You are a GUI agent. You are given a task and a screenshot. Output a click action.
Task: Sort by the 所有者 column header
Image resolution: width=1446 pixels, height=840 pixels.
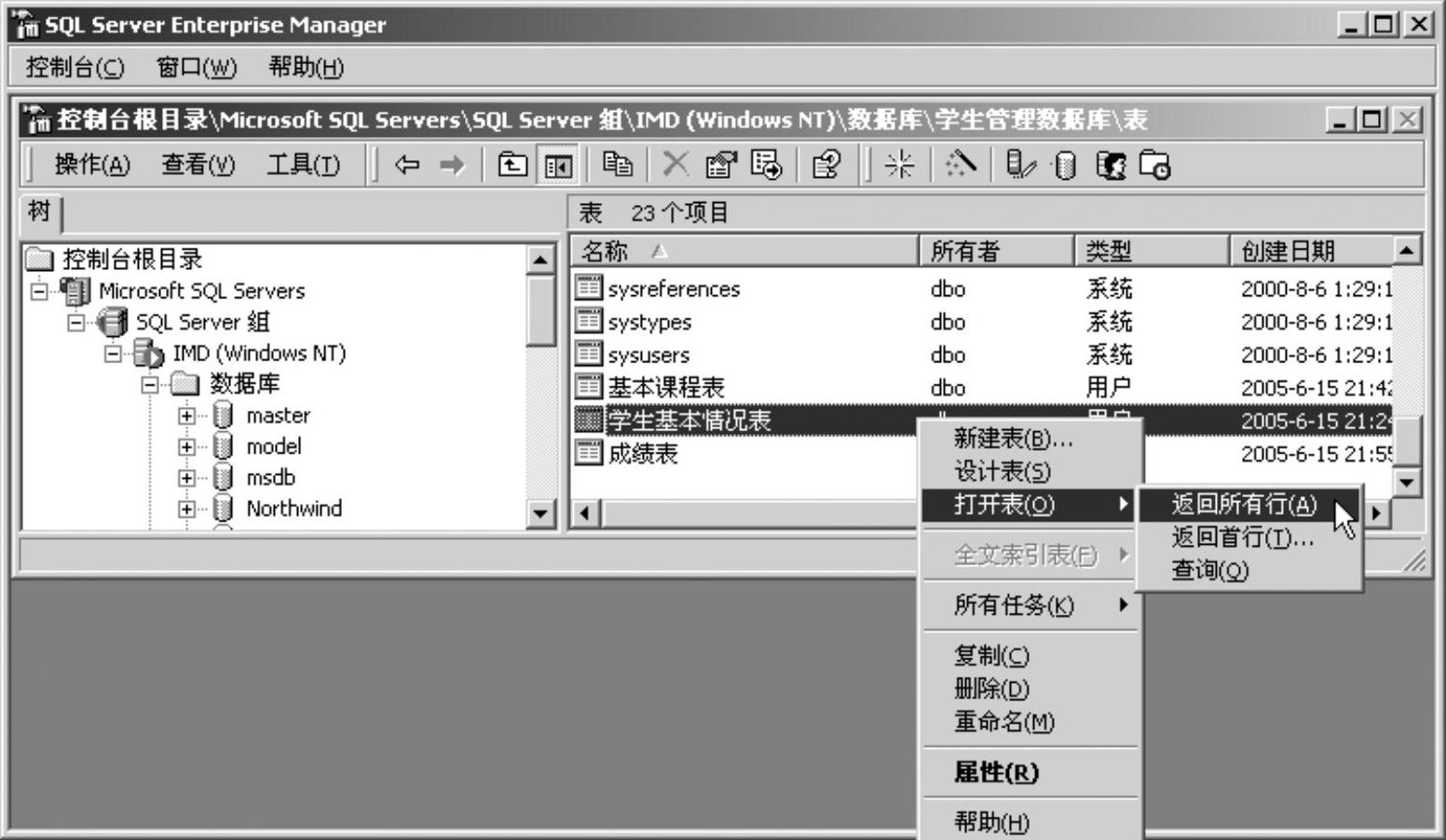(x=997, y=251)
